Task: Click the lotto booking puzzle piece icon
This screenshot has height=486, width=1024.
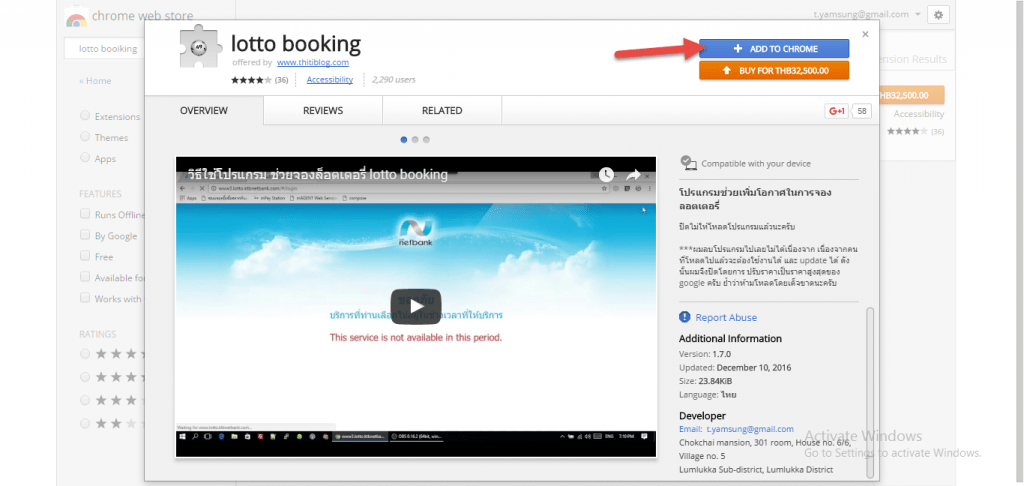Action: [x=201, y=50]
